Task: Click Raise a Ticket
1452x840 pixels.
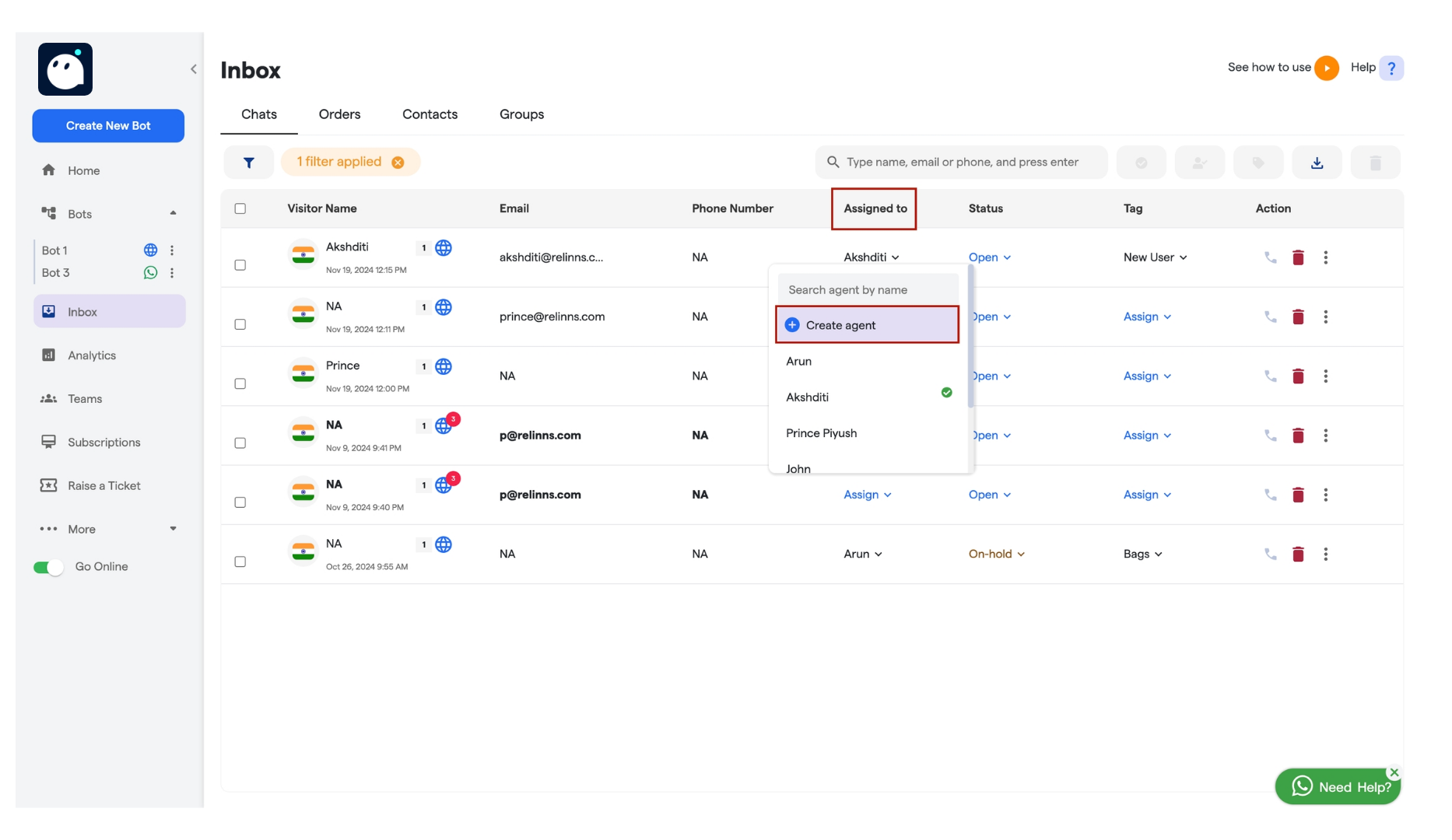Action: tap(104, 486)
